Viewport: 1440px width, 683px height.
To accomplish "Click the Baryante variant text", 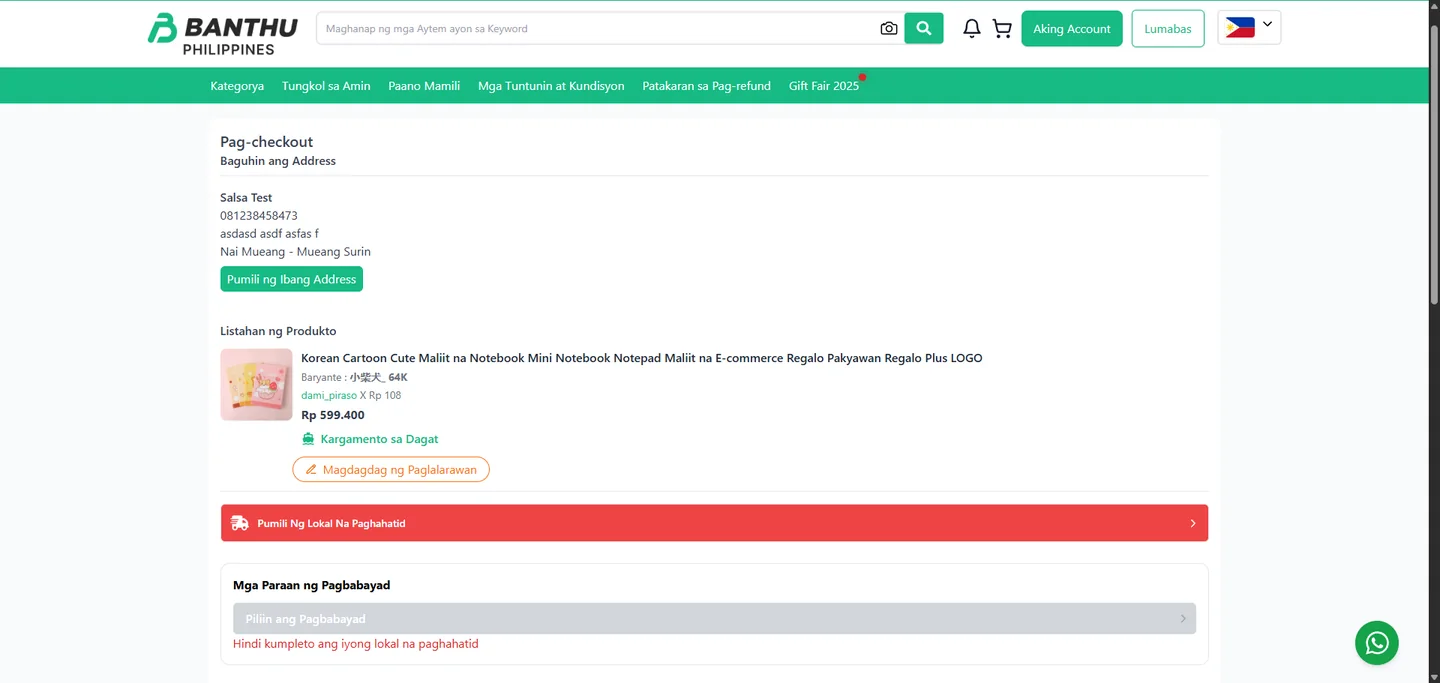I will click(x=354, y=378).
